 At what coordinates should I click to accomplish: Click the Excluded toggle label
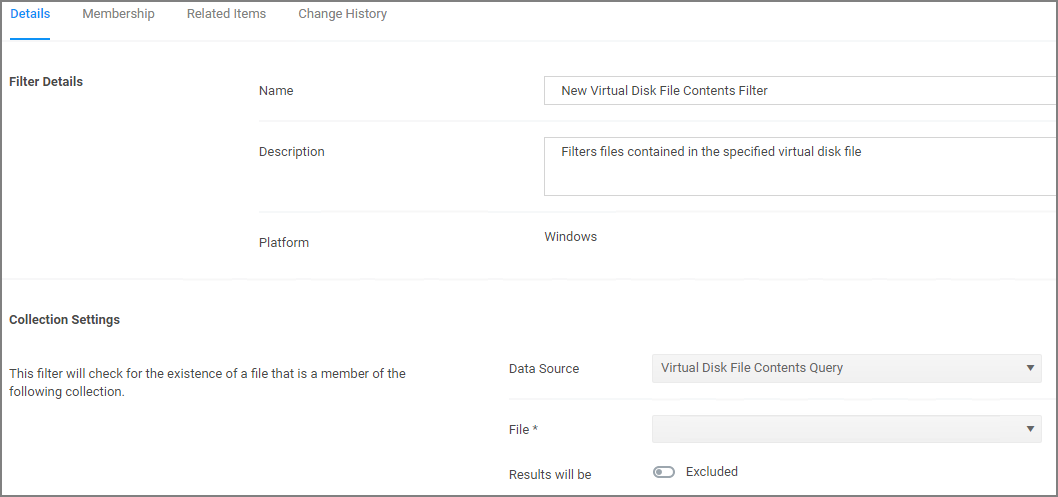tap(711, 471)
